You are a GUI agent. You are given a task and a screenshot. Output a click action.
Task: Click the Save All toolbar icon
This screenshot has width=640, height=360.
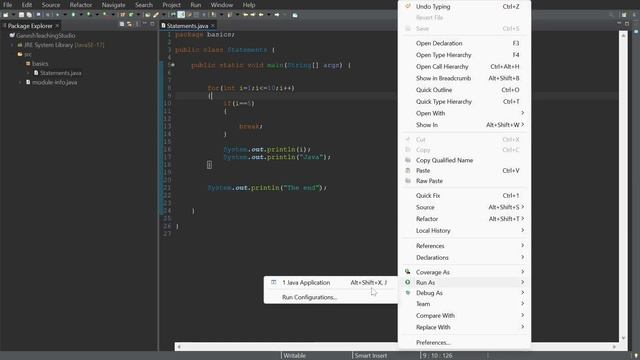pos(29,15)
